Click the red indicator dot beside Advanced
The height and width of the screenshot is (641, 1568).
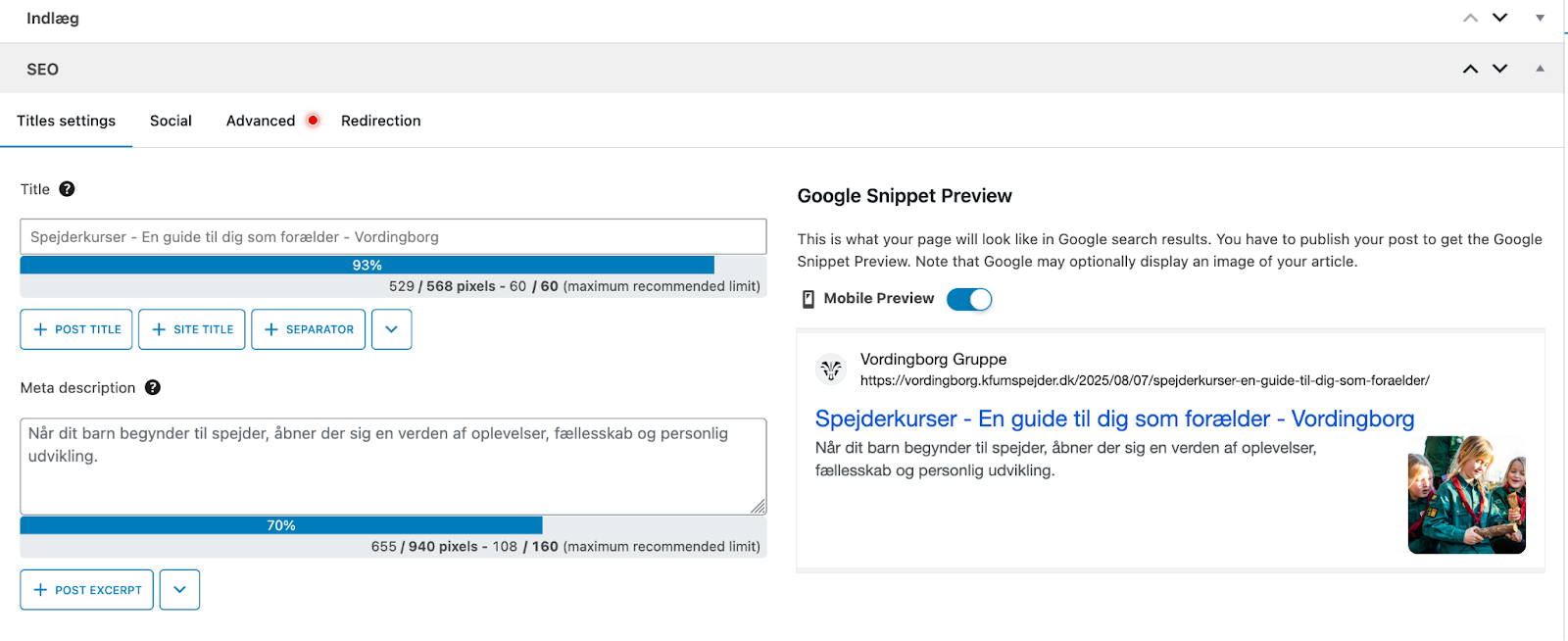pos(313,121)
